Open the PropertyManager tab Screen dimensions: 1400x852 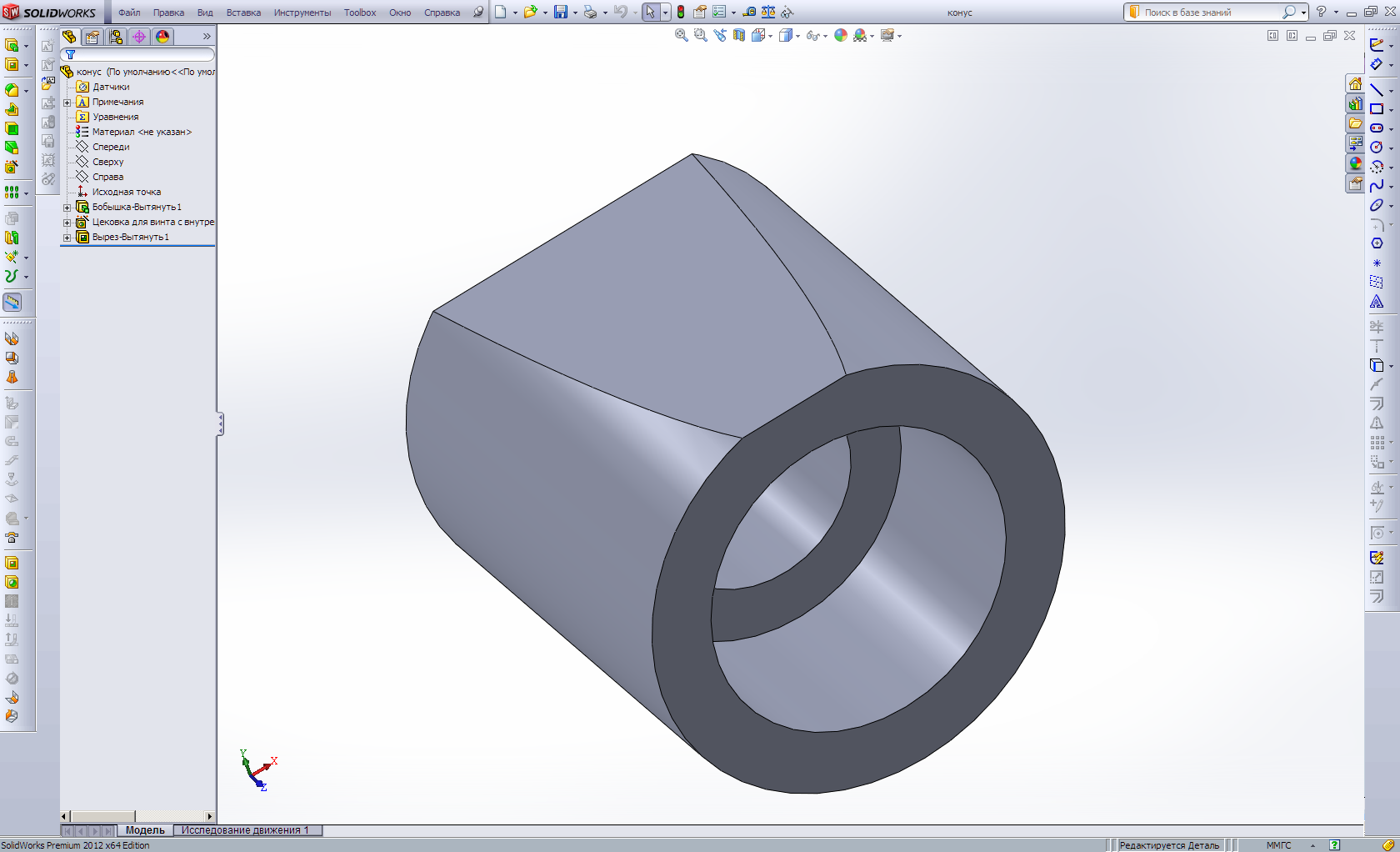tap(92, 37)
